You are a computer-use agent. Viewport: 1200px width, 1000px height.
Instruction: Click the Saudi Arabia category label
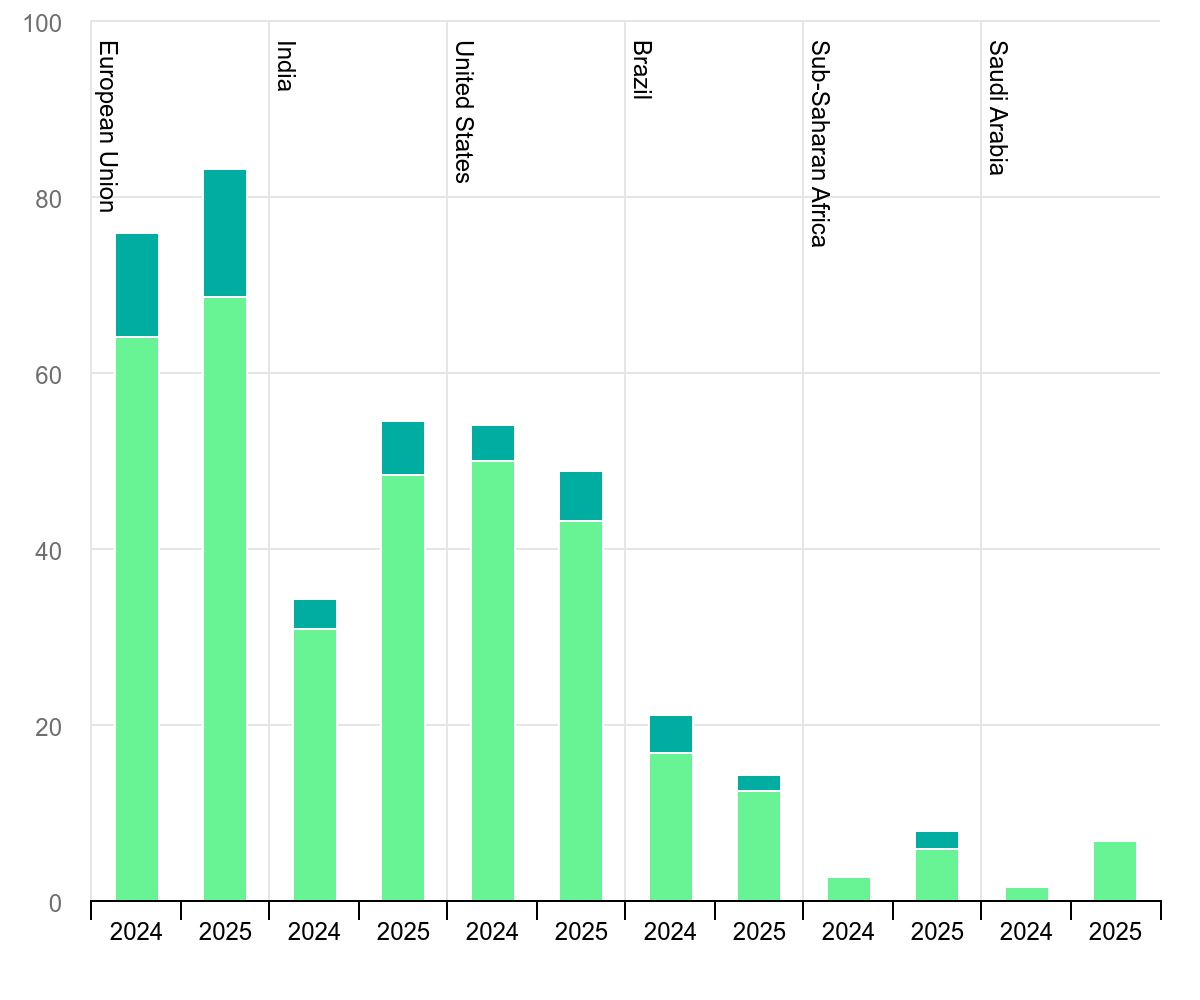tap(997, 107)
